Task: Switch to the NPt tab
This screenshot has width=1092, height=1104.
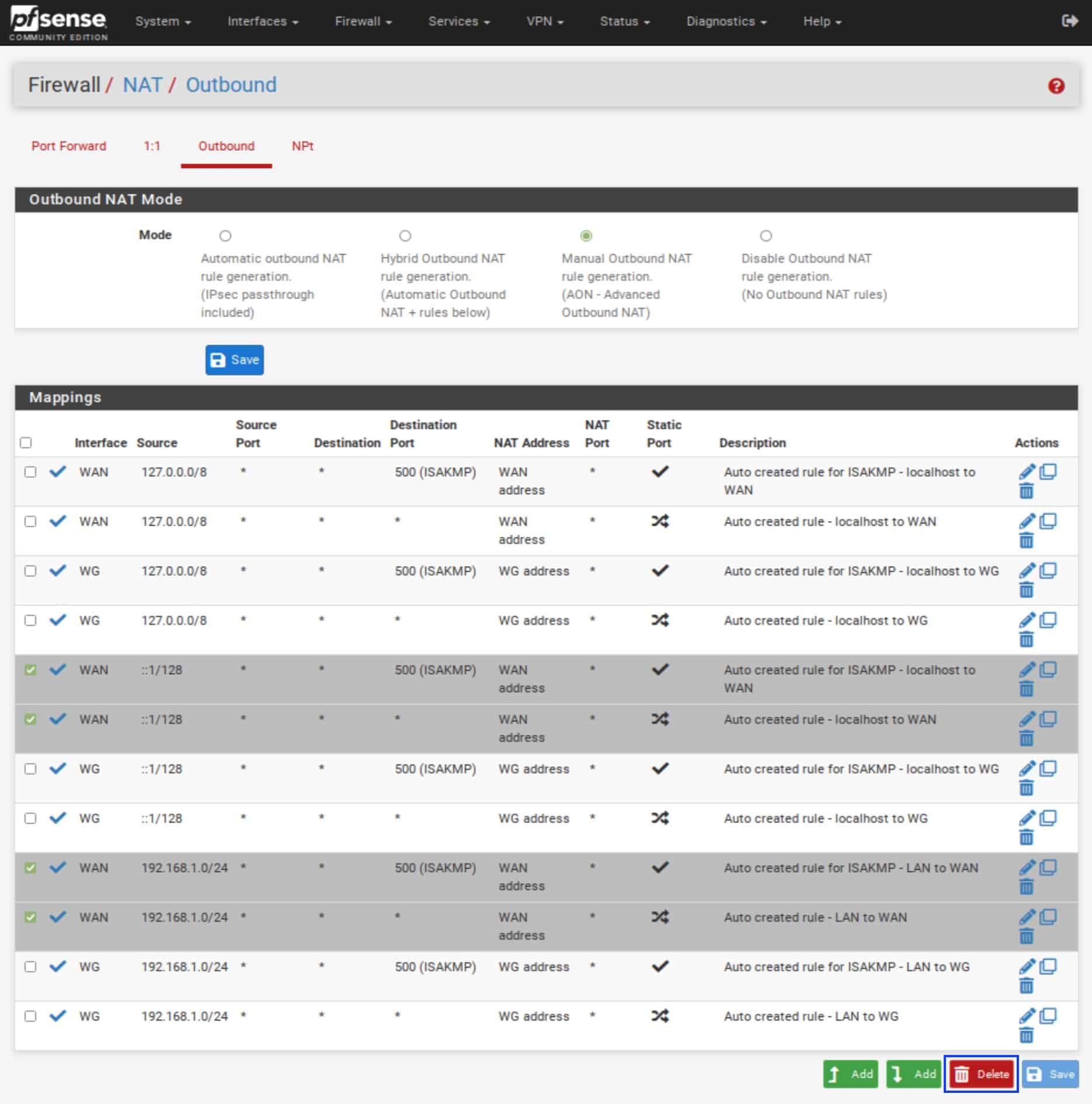Action: point(302,146)
